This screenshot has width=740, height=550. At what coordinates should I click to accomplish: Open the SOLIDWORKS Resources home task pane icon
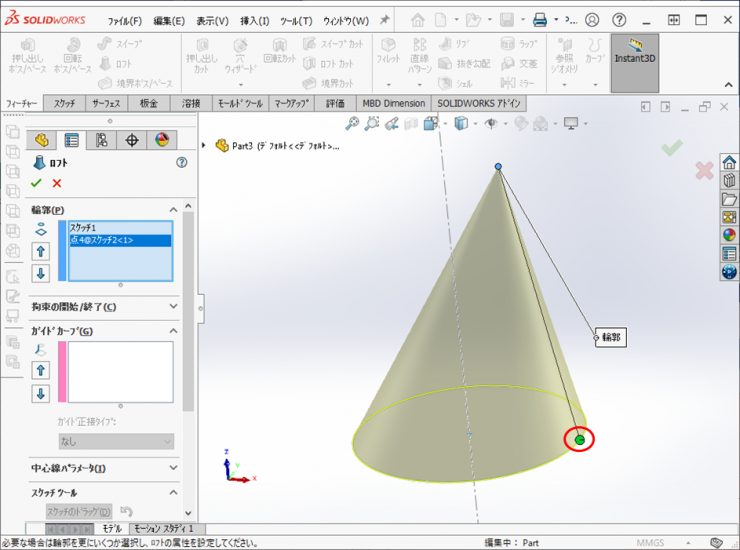tap(729, 163)
